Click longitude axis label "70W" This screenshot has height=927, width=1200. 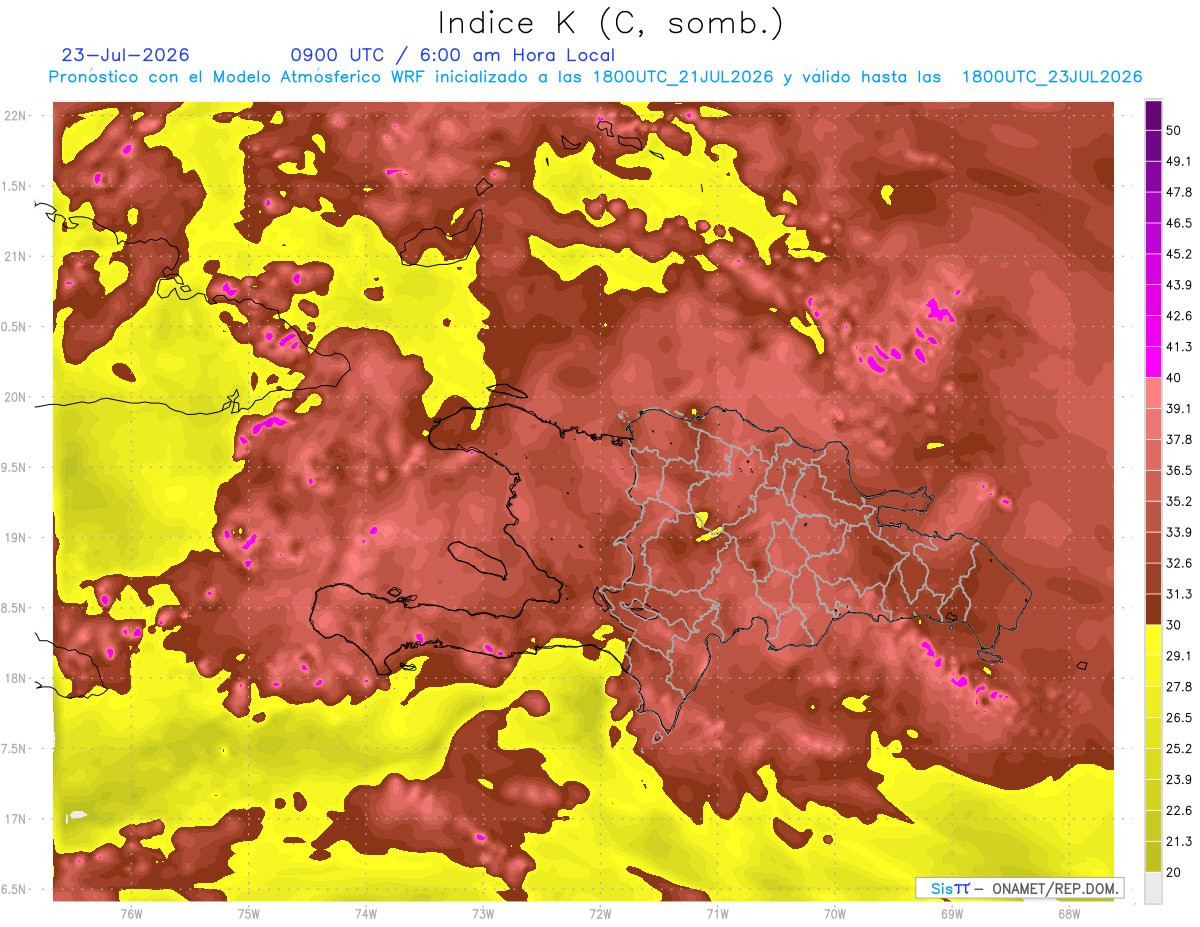tap(834, 914)
